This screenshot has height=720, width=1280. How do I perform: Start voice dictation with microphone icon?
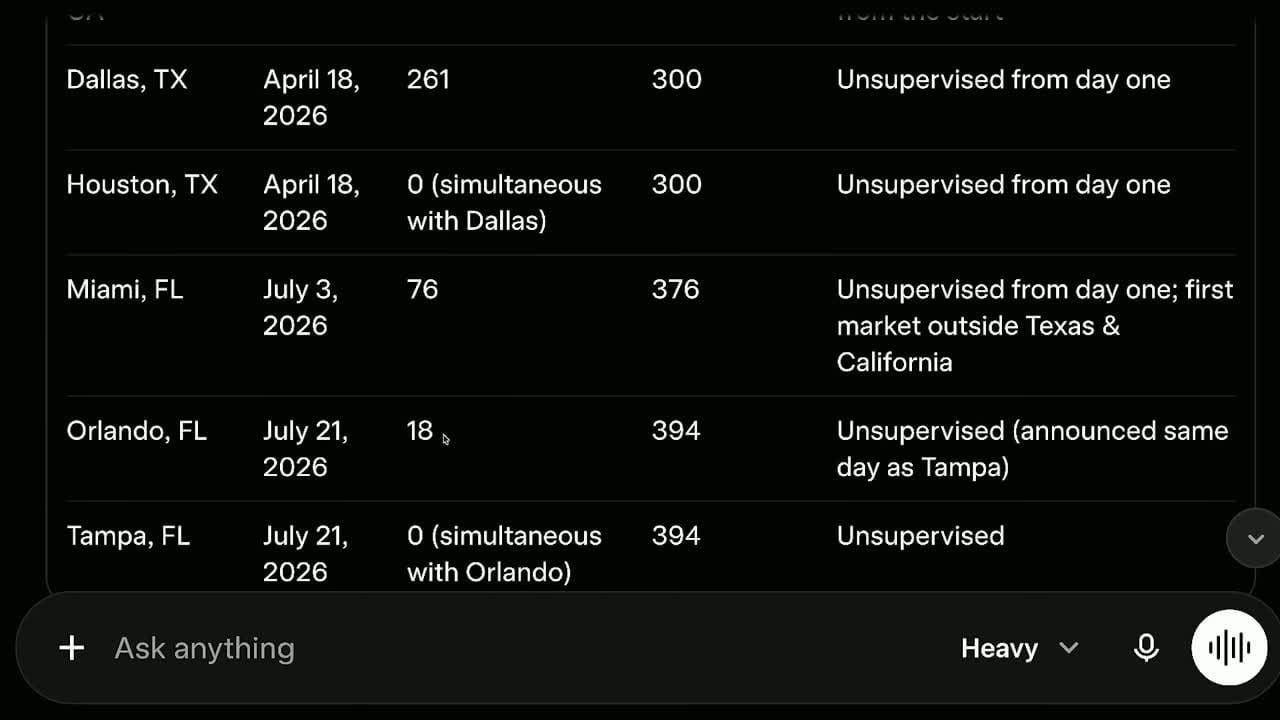coord(1146,648)
